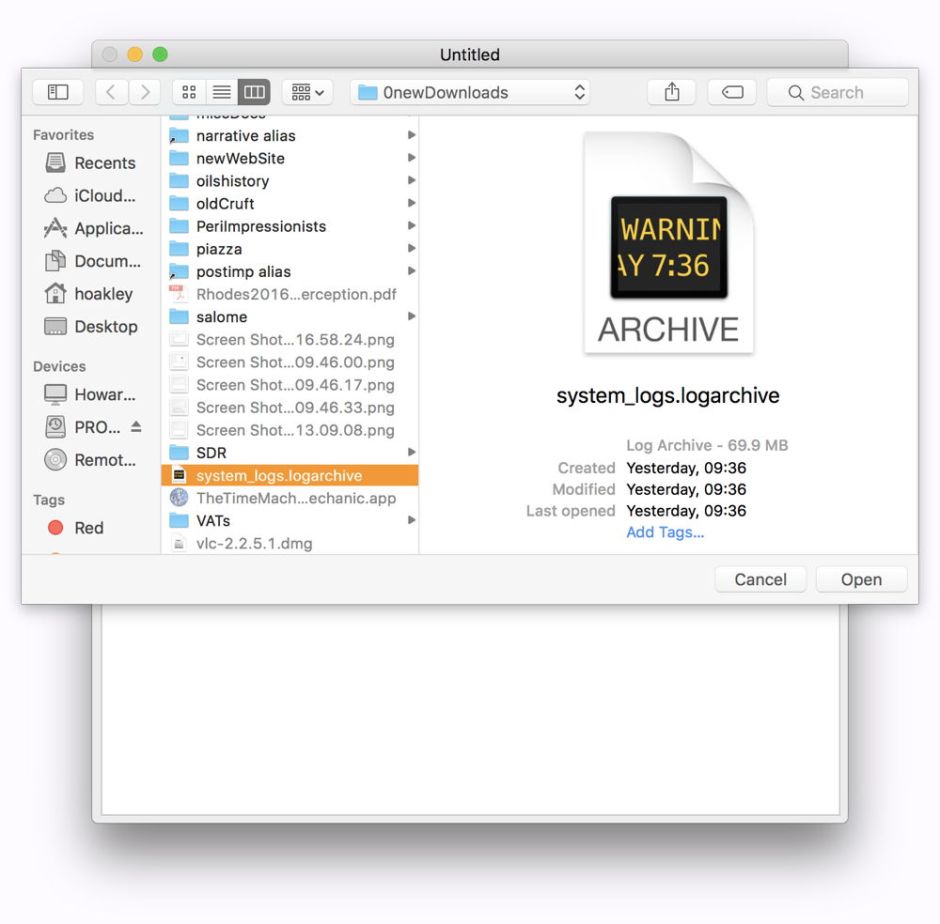Click the forward navigation arrow
Viewport: 940px width, 924px height.
click(x=145, y=92)
